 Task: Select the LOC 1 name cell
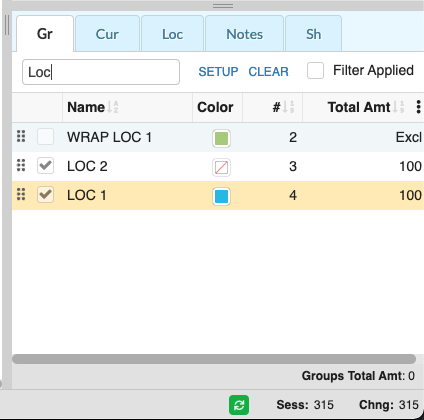coord(87,195)
